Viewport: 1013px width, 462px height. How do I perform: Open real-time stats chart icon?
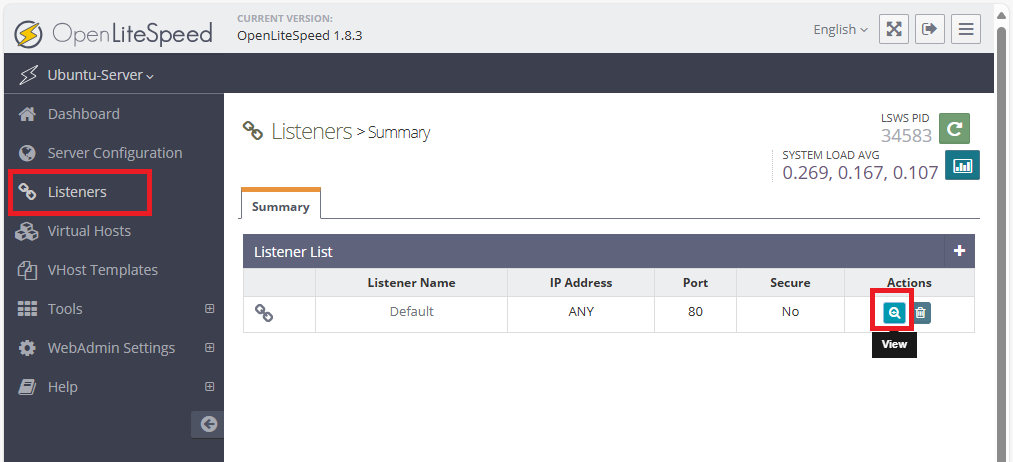[963, 165]
